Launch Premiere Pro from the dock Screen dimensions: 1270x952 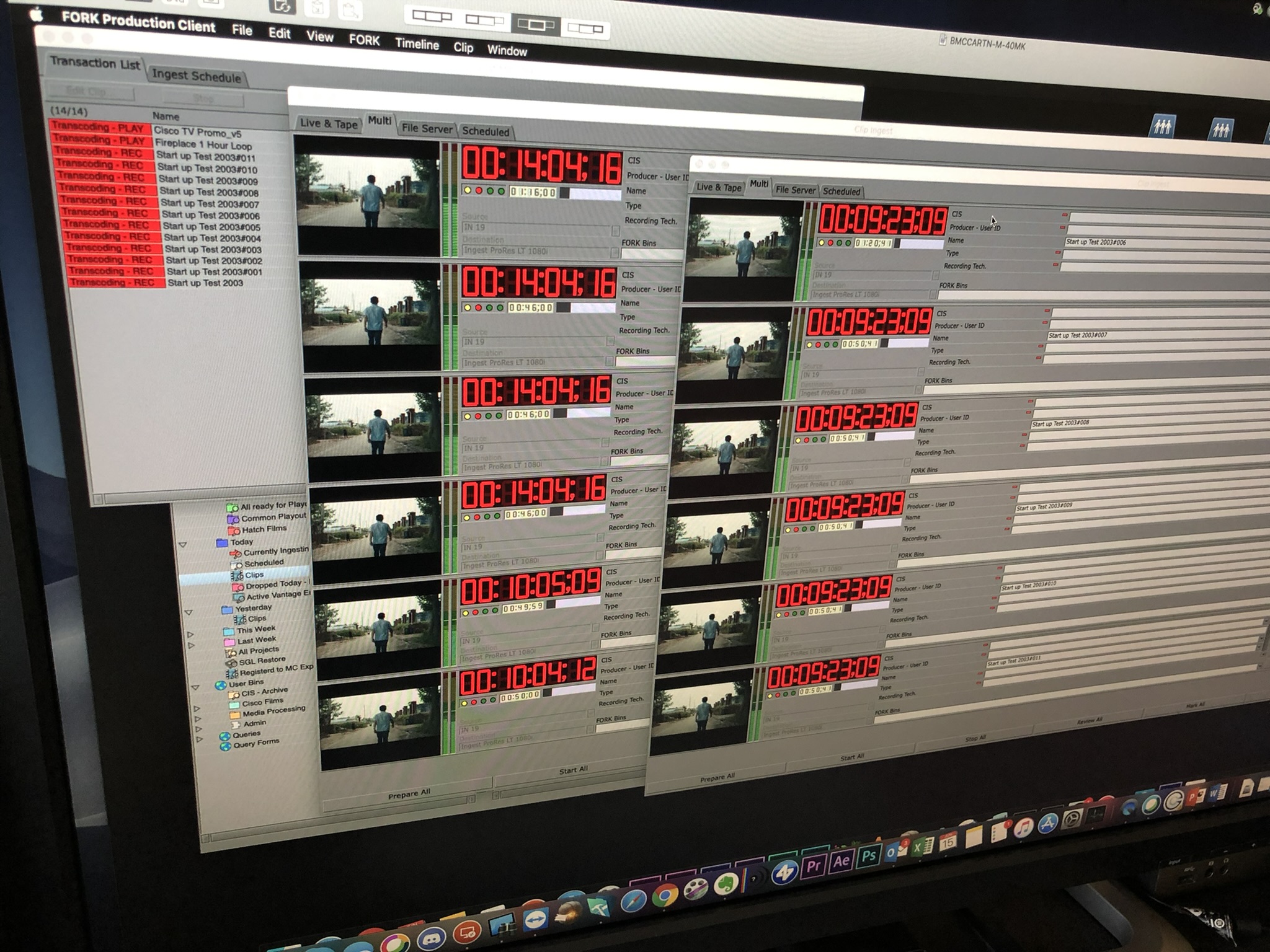click(x=813, y=866)
